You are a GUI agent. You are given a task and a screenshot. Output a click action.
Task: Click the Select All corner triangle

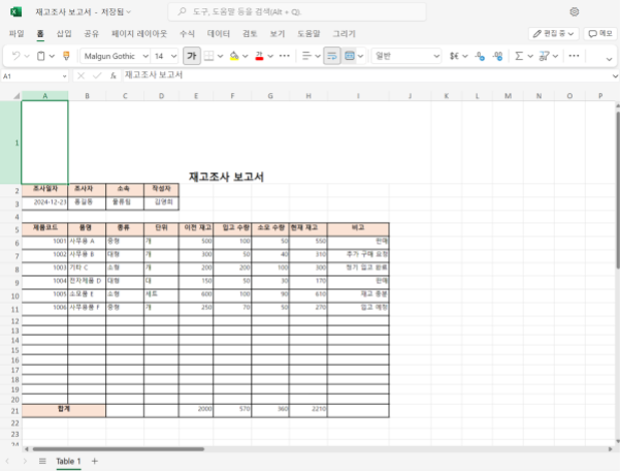coord(17,96)
